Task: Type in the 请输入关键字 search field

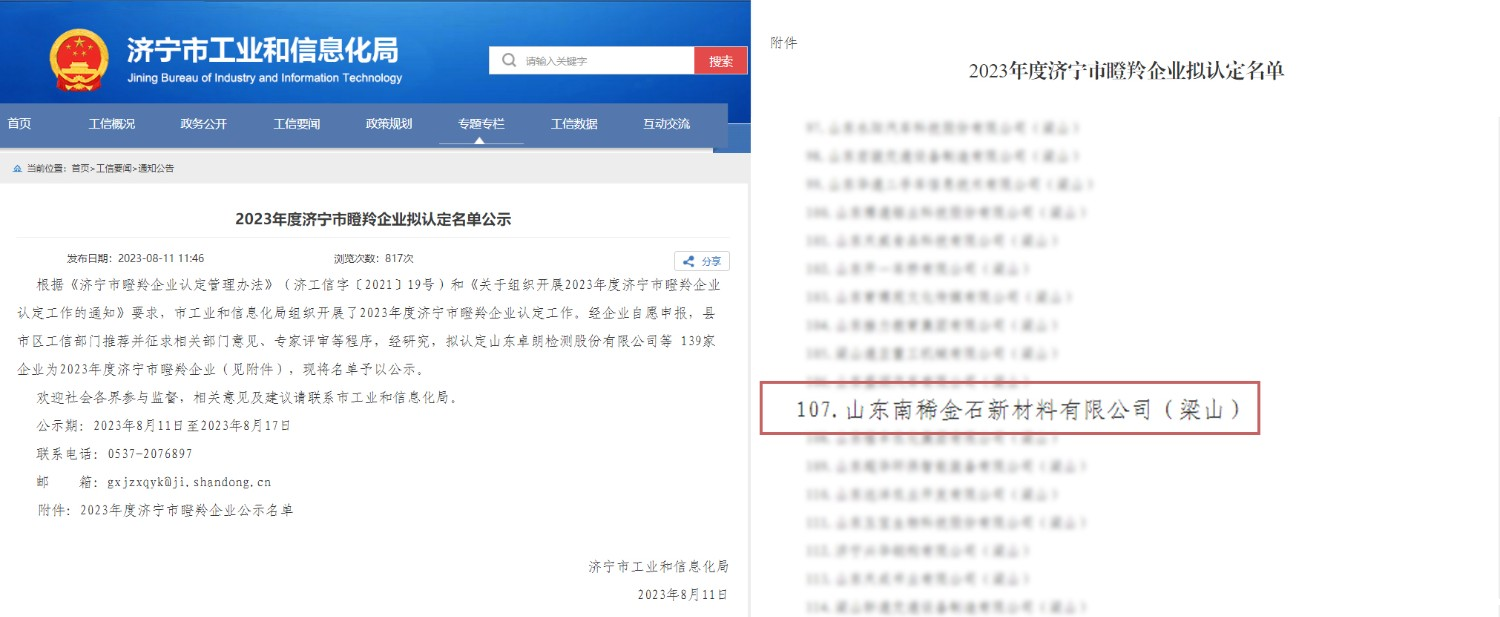Action: click(x=605, y=61)
